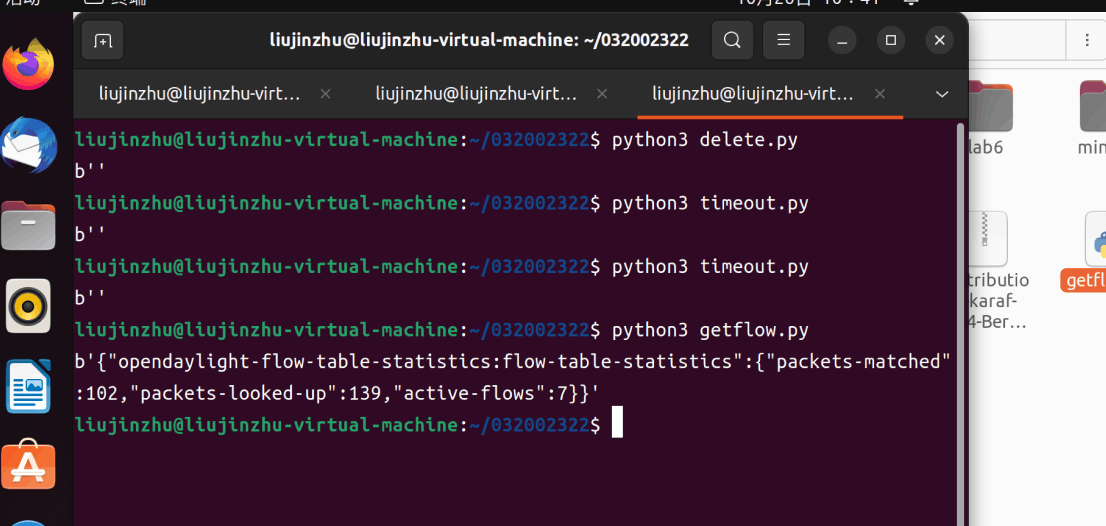Viewport: 1106px width, 526px height.
Task: Close the second terminal tab
Action: [602, 94]
